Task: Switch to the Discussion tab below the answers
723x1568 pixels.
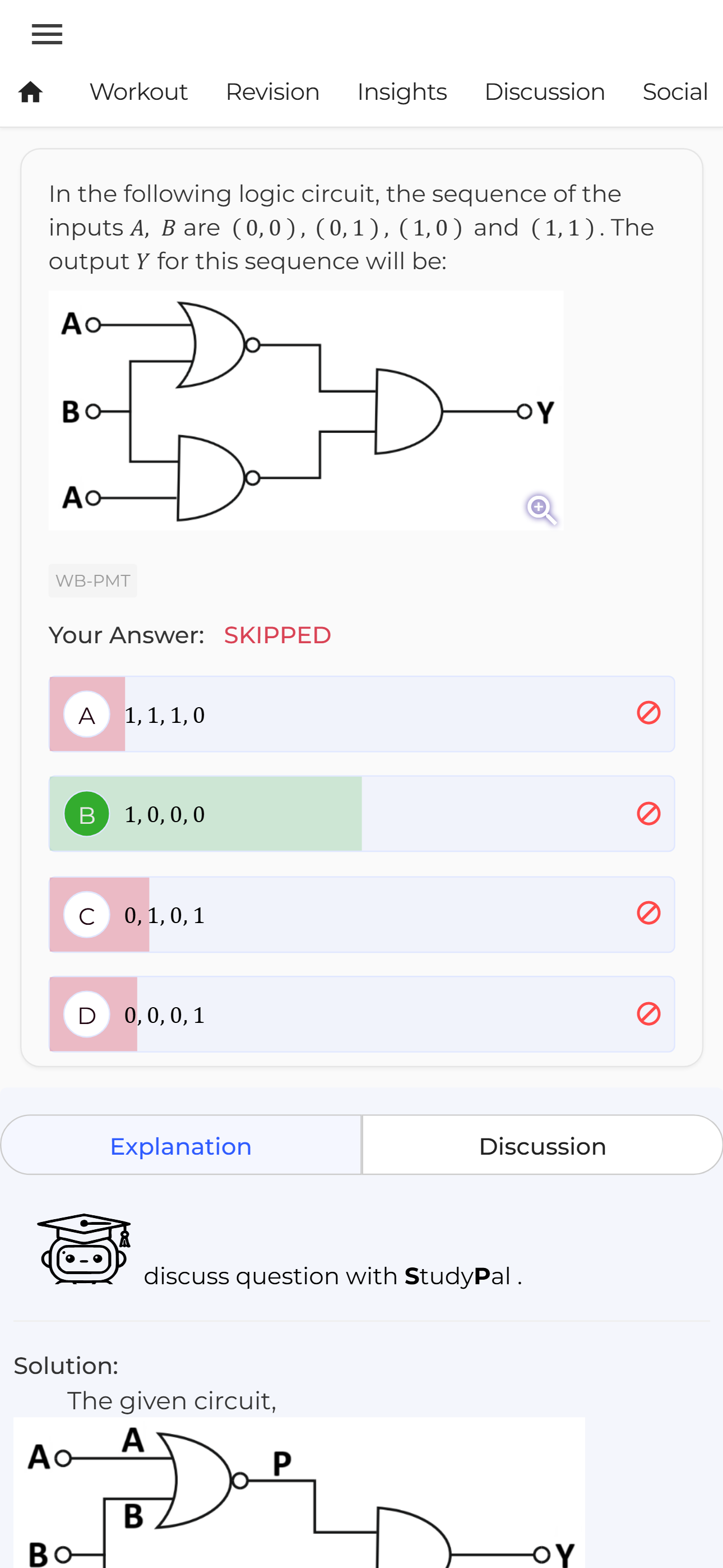Action: pos(543,1145)
